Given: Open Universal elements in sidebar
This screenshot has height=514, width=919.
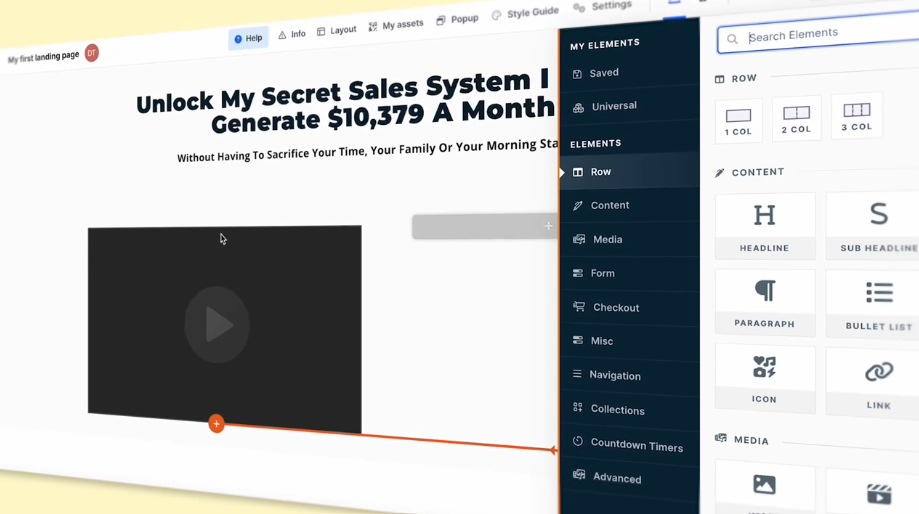Looking at the screenshot, I should tap(613, 106).
